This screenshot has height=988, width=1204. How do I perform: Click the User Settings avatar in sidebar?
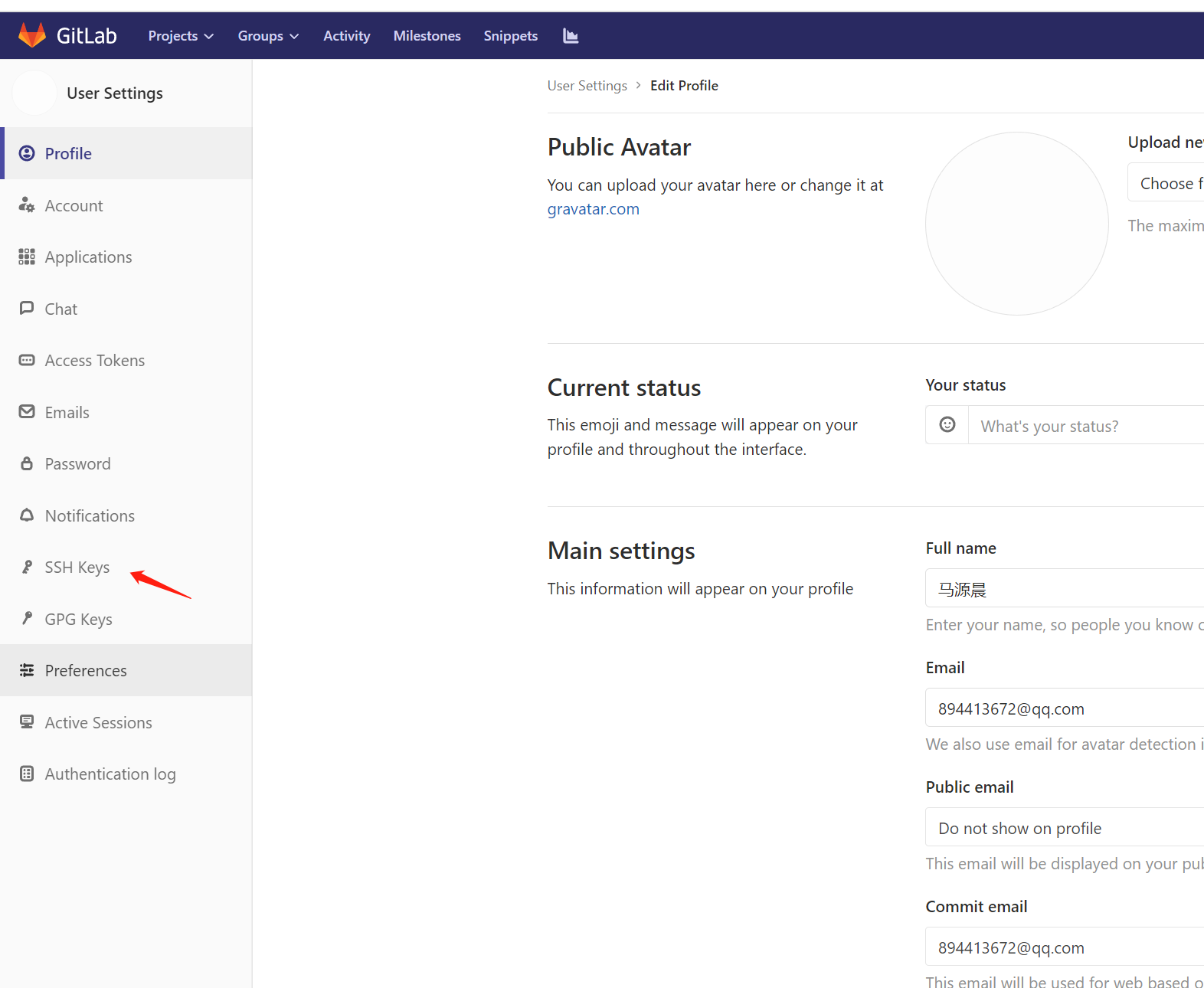tap(34, 93)
